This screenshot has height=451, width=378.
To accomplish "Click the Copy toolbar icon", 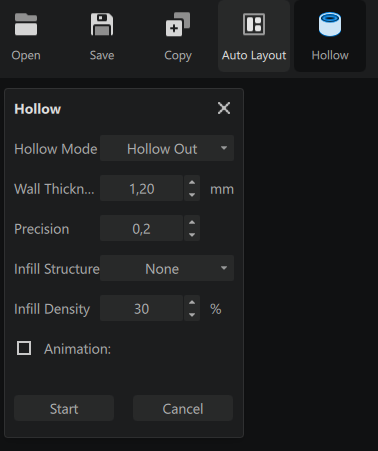I will (178, 24).
